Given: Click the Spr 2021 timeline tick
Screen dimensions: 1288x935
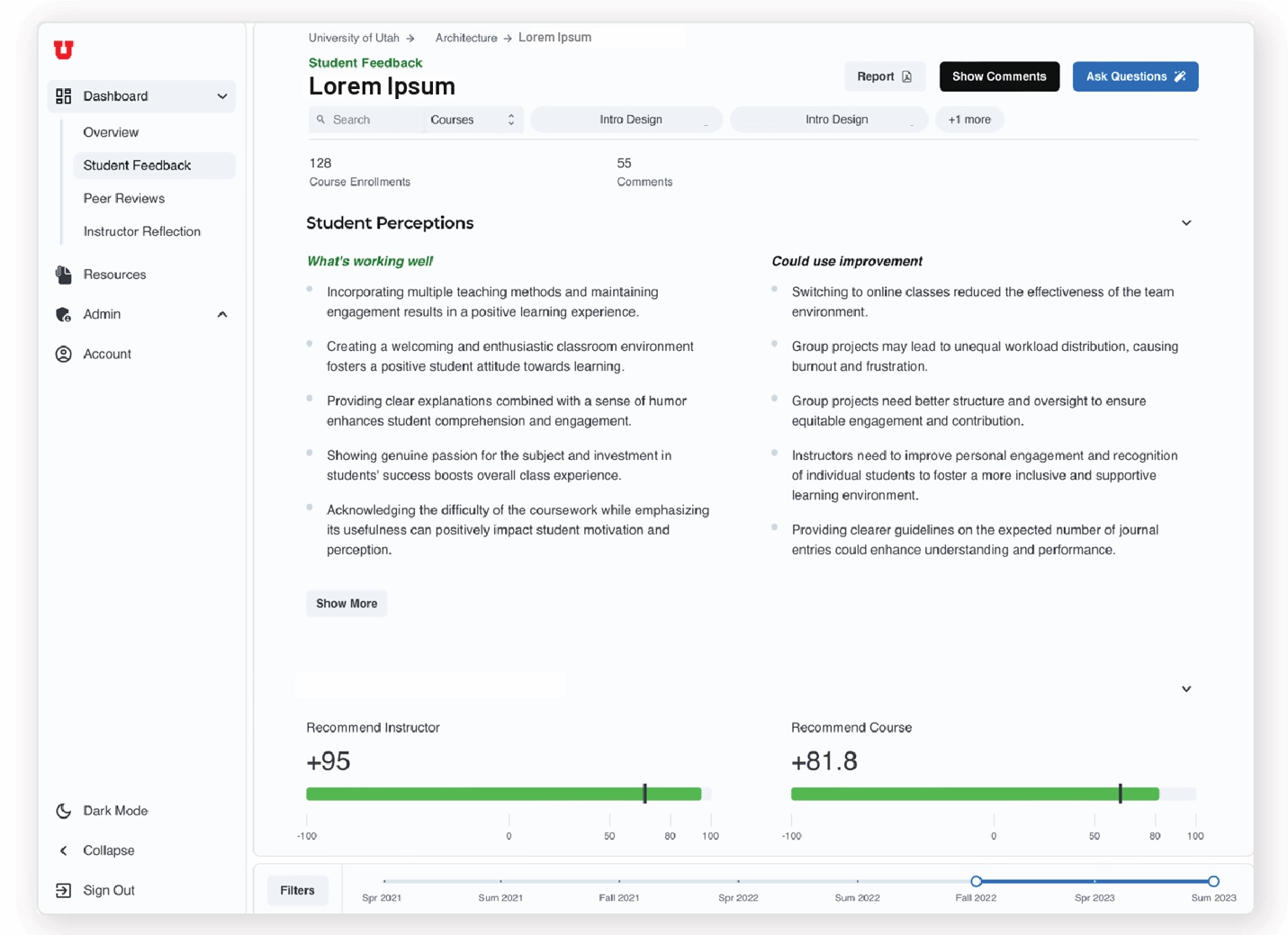Looking at the screenshot, I should tap(384, 881).
